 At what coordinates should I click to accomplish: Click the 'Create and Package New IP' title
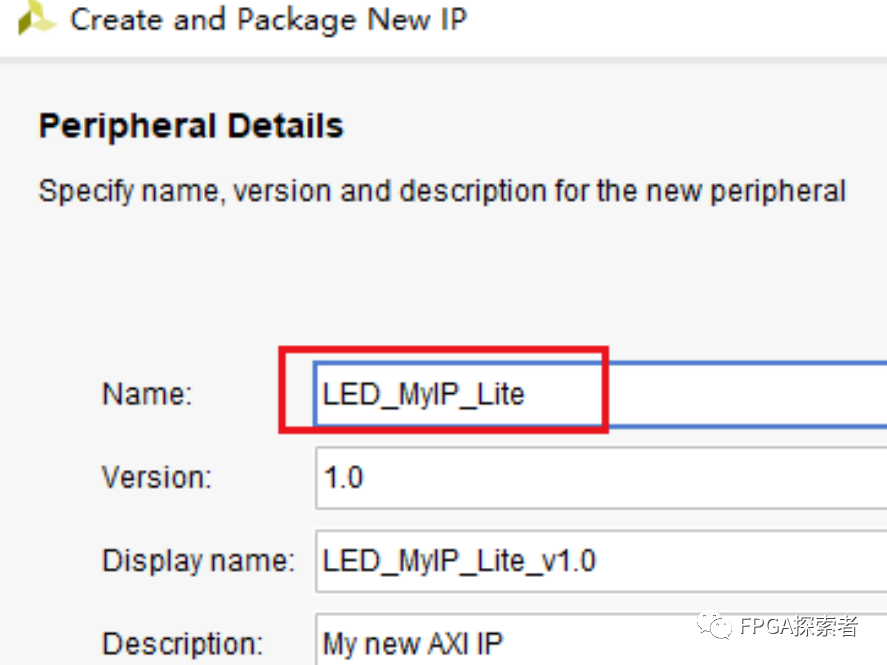coord(268,19)
